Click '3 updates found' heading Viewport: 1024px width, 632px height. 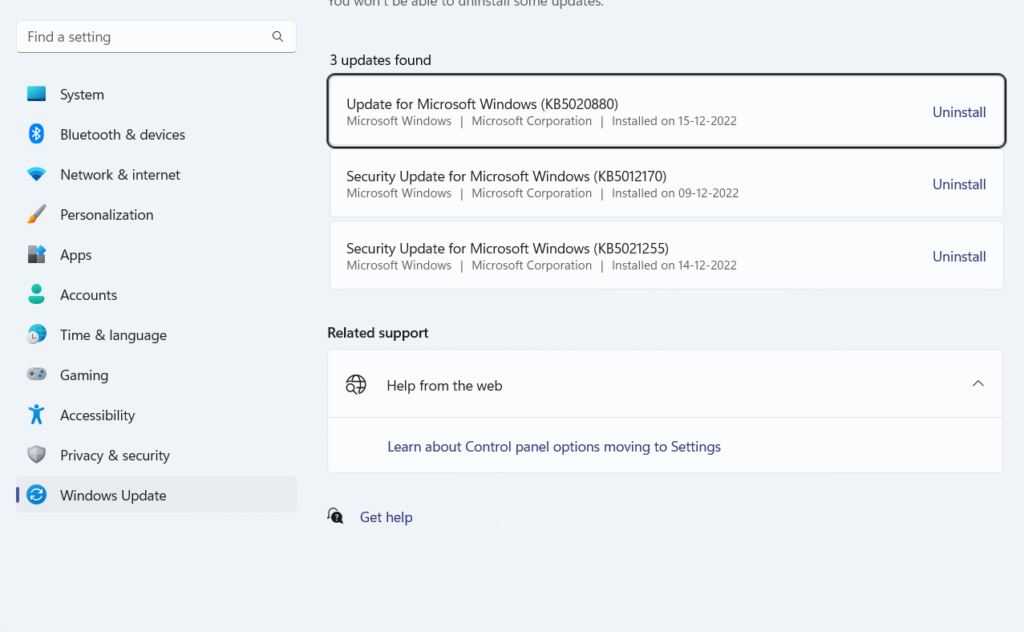click(x=380, y=60)
